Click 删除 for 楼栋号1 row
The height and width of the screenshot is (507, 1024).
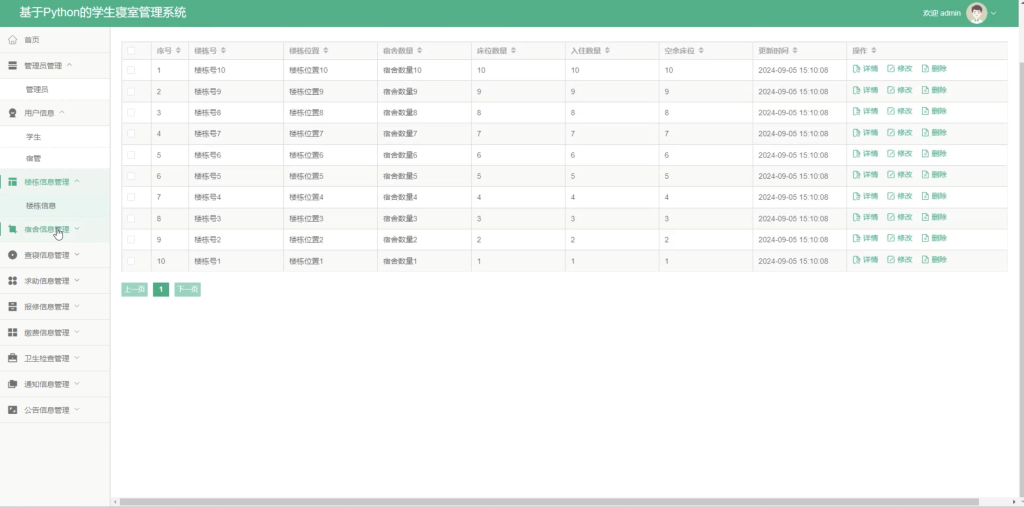934,259
